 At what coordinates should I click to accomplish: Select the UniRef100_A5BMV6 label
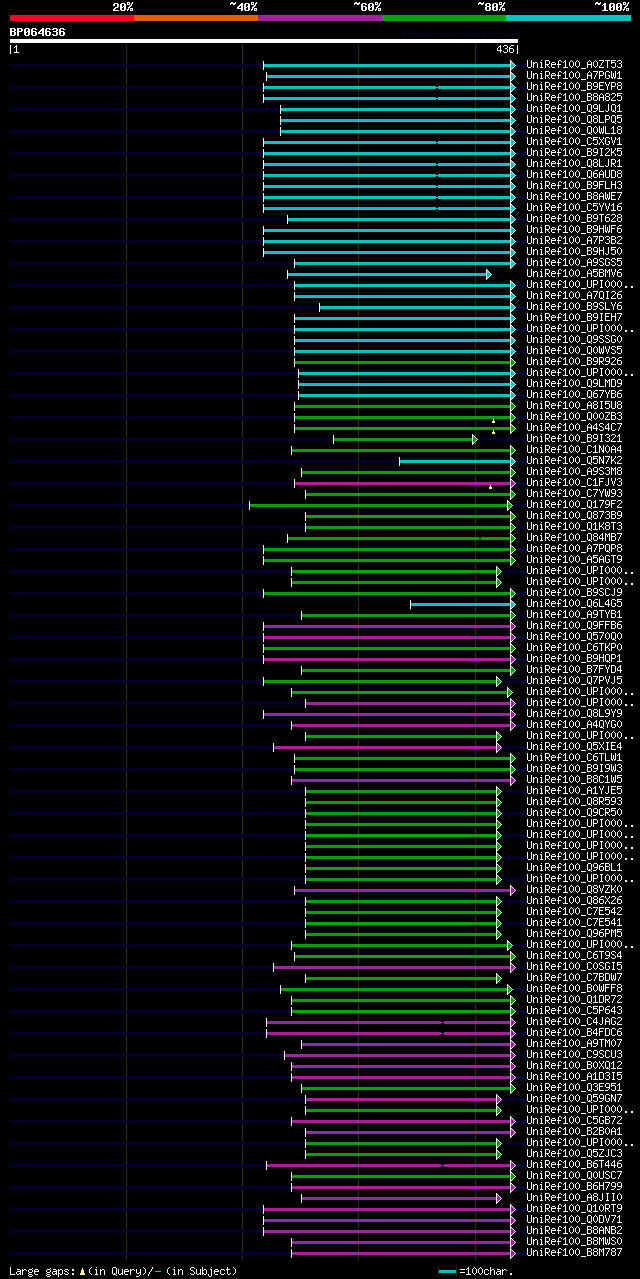(x=574, y=274)
